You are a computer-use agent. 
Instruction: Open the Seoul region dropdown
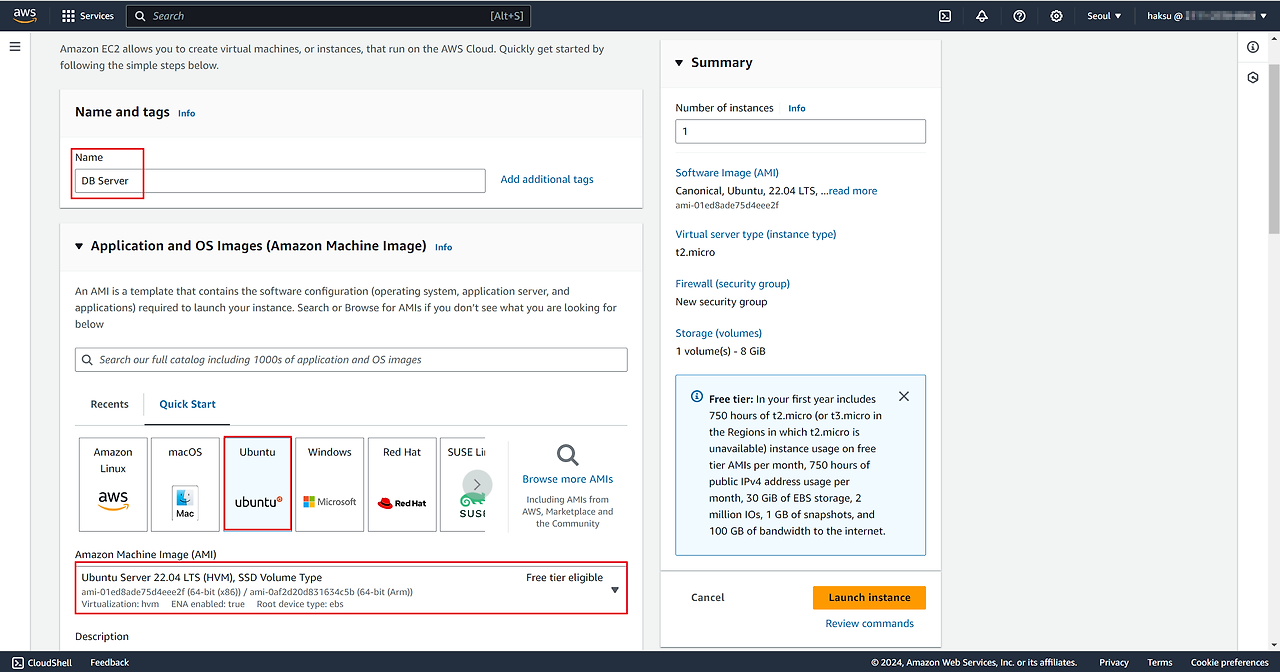[1104, 16]
